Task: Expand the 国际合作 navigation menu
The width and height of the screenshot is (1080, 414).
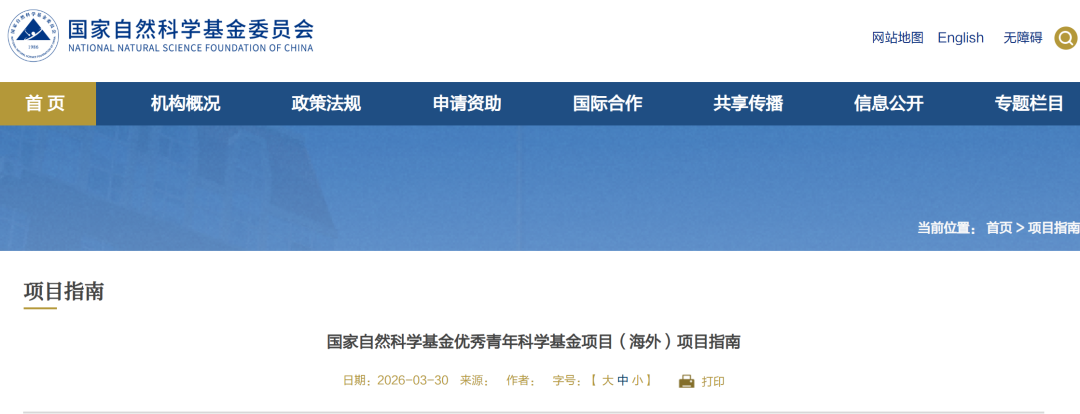Action: tap(607, 104)
